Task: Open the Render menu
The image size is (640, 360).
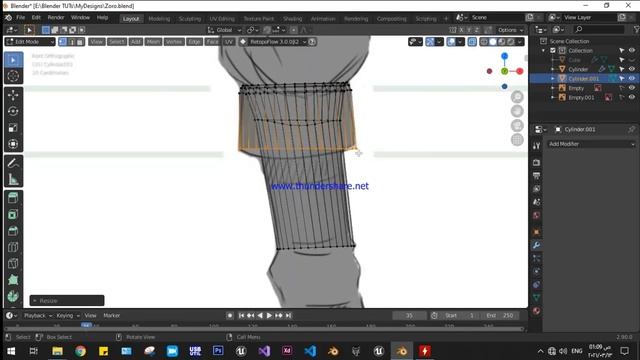Action: point(56,18)
